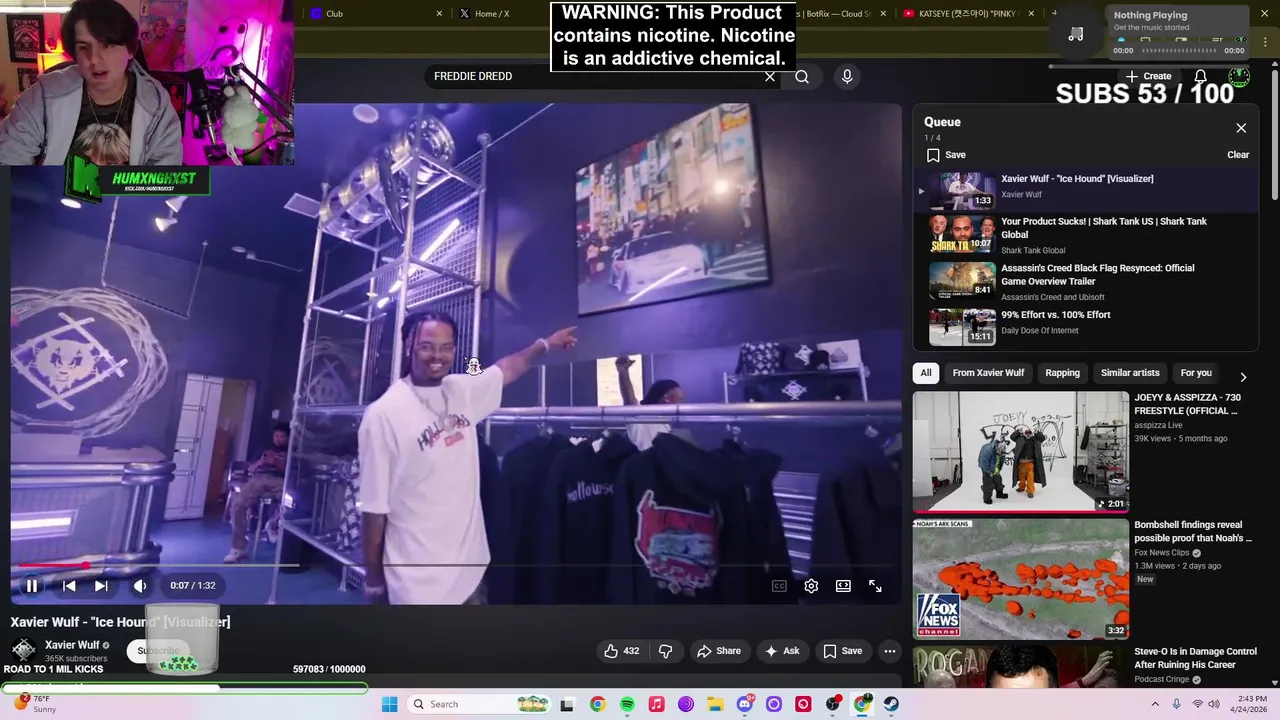
Task: Close the KATSEYE tab
Action: [x=1033, y=14]
